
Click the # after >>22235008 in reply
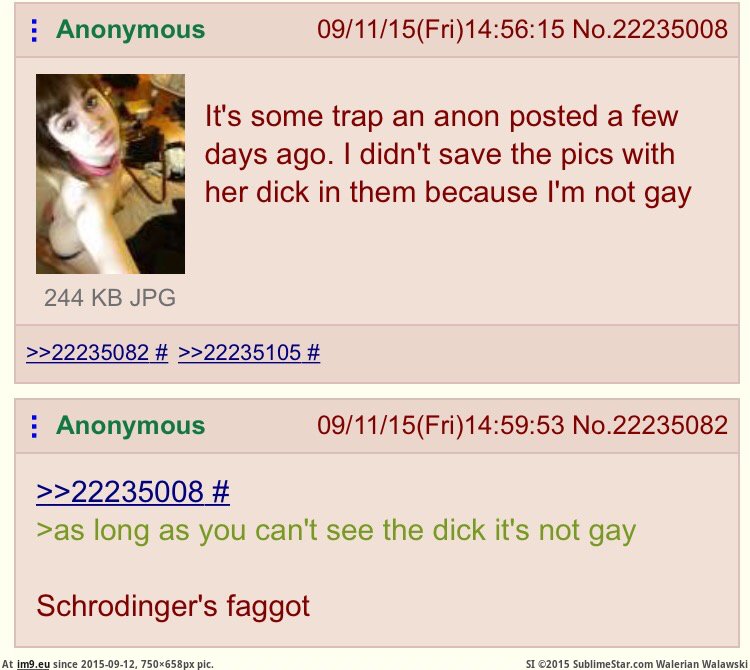pyautogui.click(x=220, y=492)
